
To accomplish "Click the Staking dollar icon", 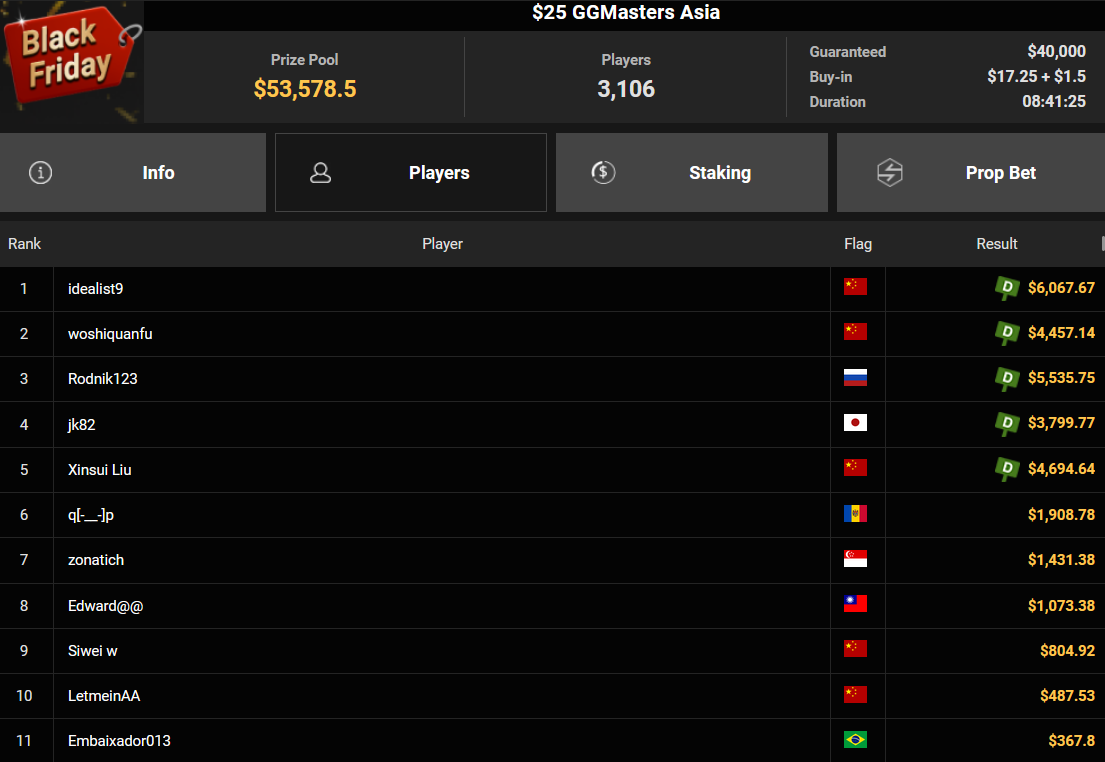I will click(x=603, y=172).
